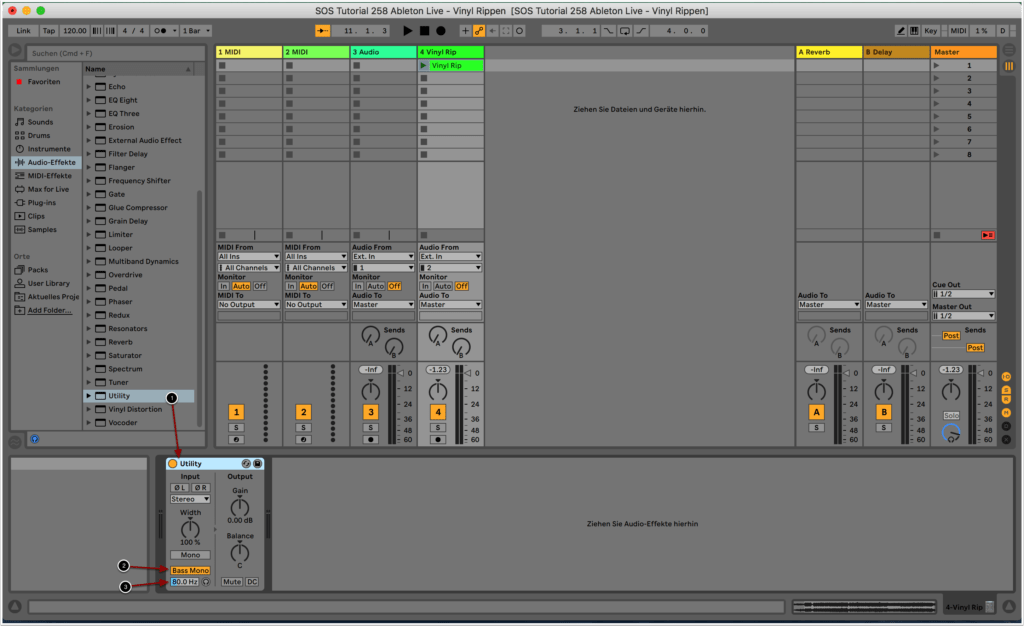The height and width of the screenshot is (626, 1024).
Task: Disable the Bass Mono switch
Action: pos(190,570)
